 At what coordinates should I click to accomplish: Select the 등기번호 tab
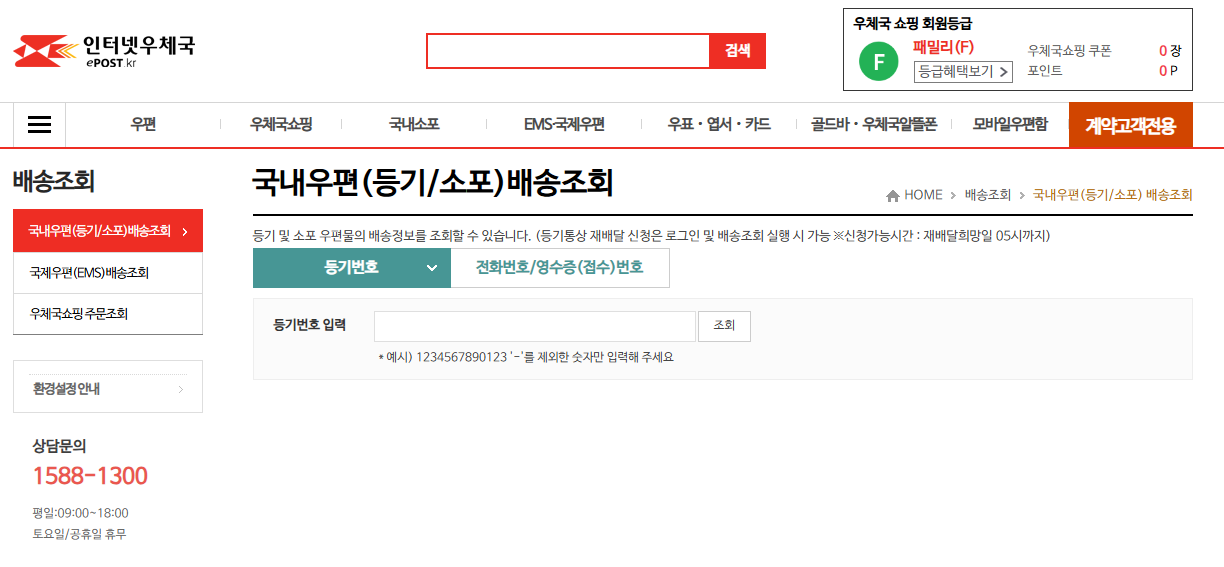pyautogui.click(x=352, y=268)
